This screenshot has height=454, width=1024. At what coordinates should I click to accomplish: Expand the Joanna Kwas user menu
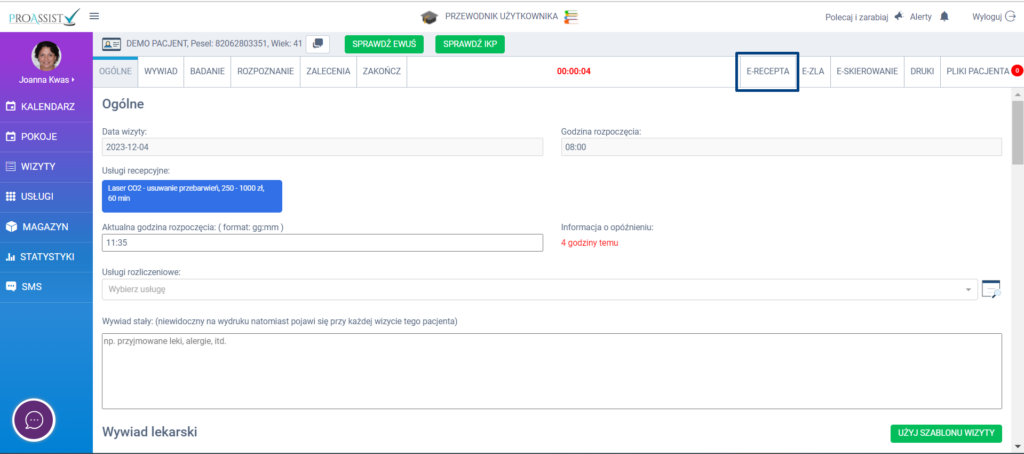tap(47, 79)
